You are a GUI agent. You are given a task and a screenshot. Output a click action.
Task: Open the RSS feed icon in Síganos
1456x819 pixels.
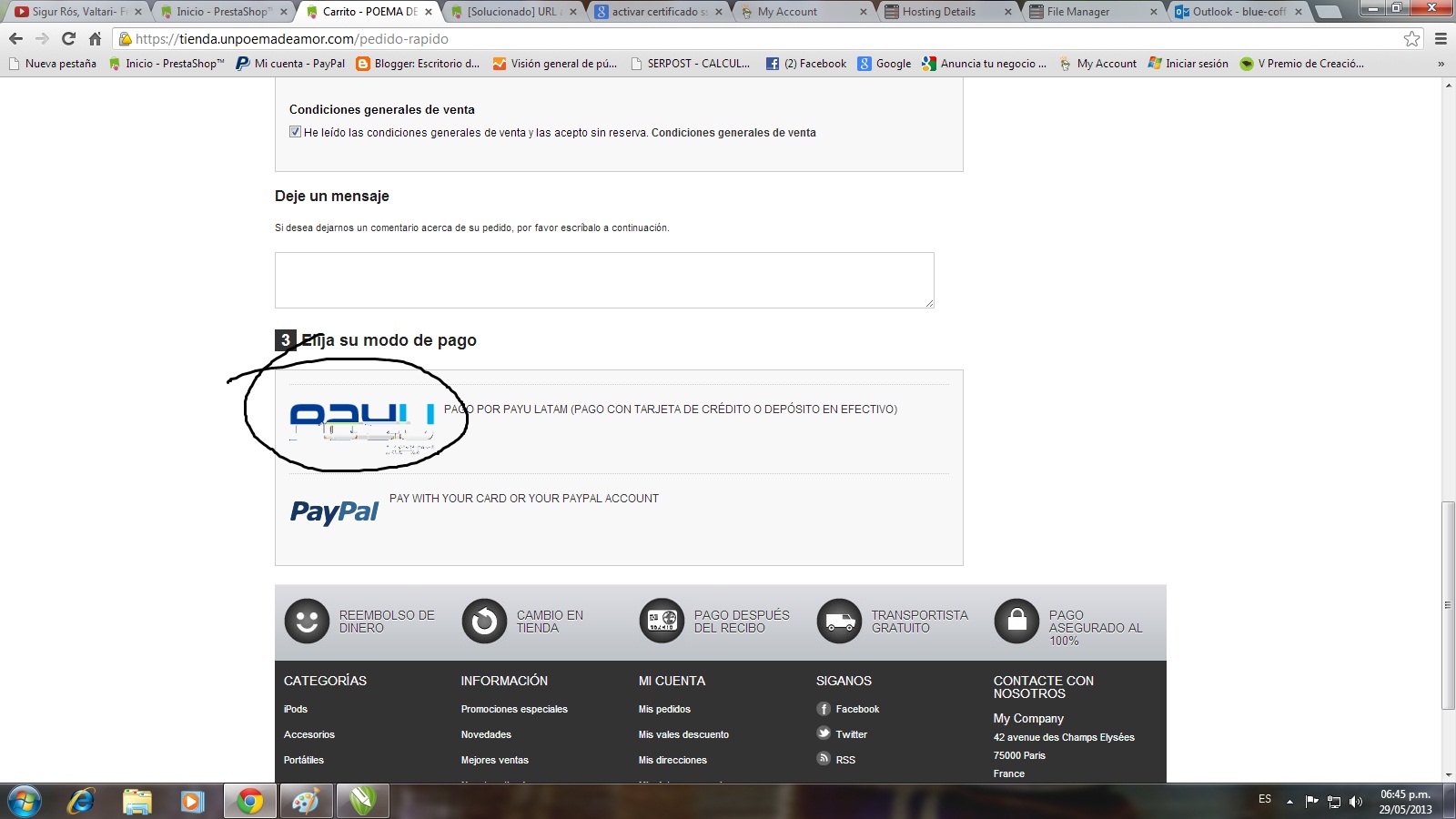tap(824, 759)
